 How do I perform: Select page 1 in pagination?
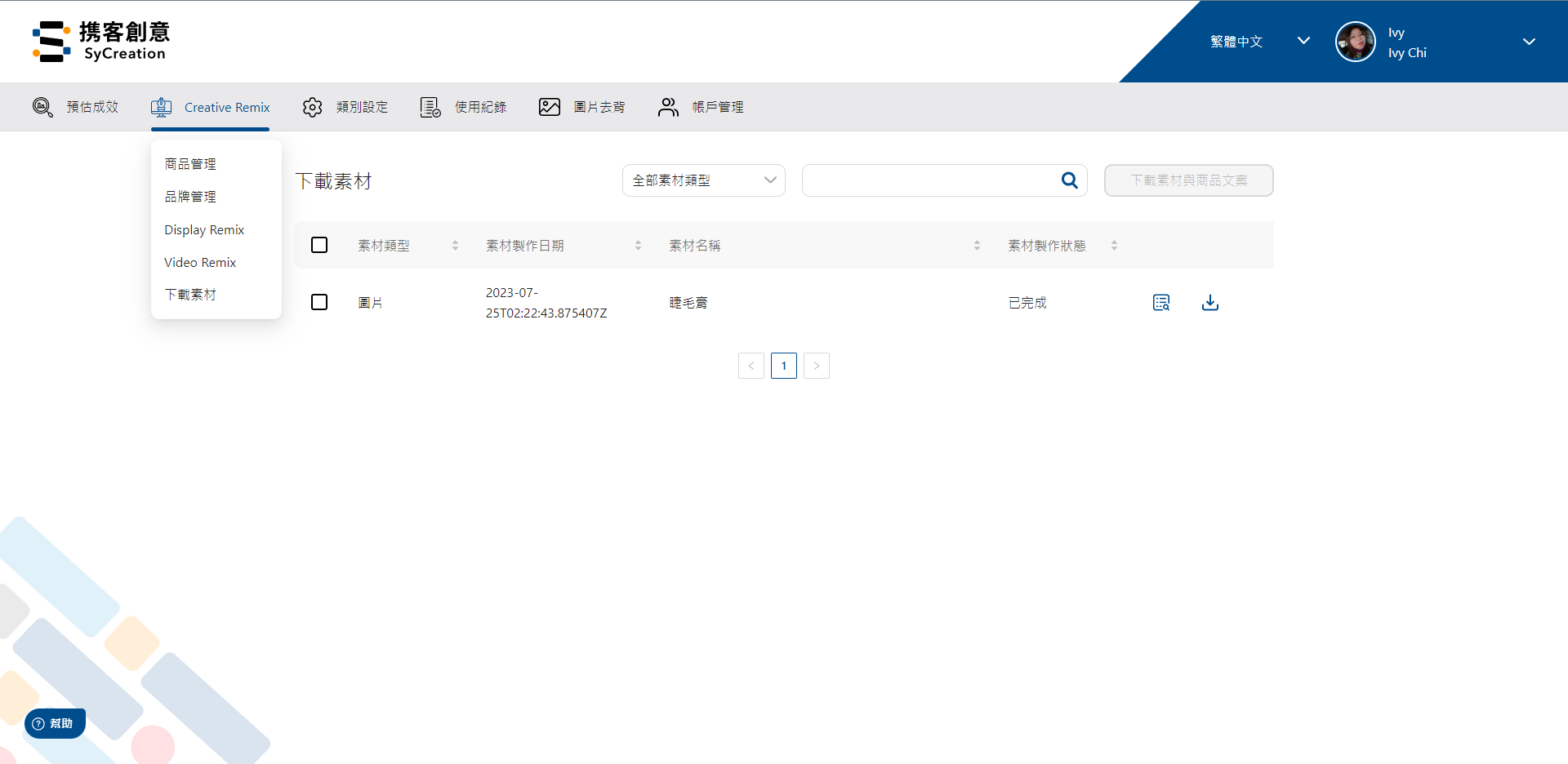point(784,366)
